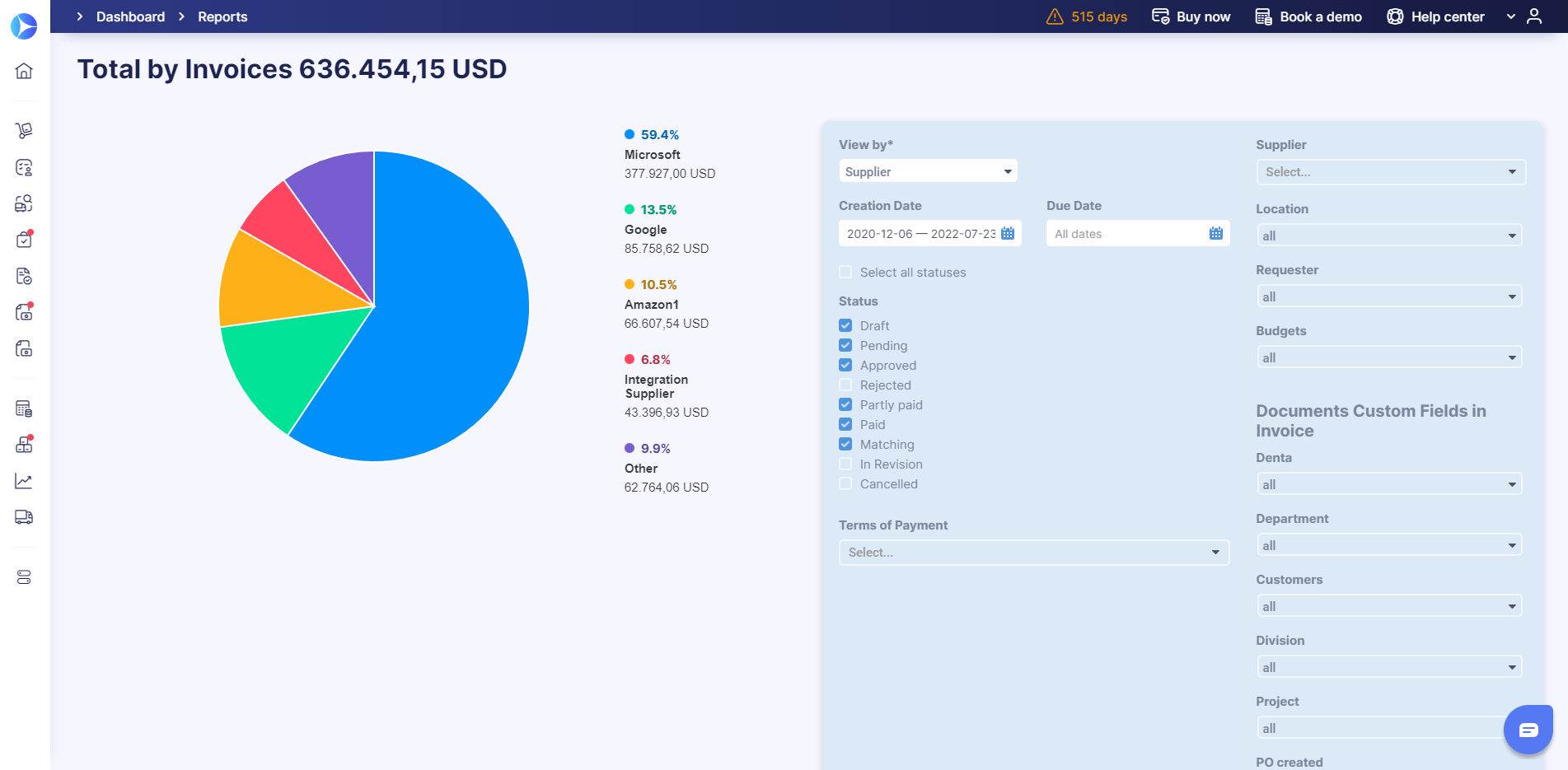Click the app logo in the sidebar
1568x770 pixels.
(24, 26)
